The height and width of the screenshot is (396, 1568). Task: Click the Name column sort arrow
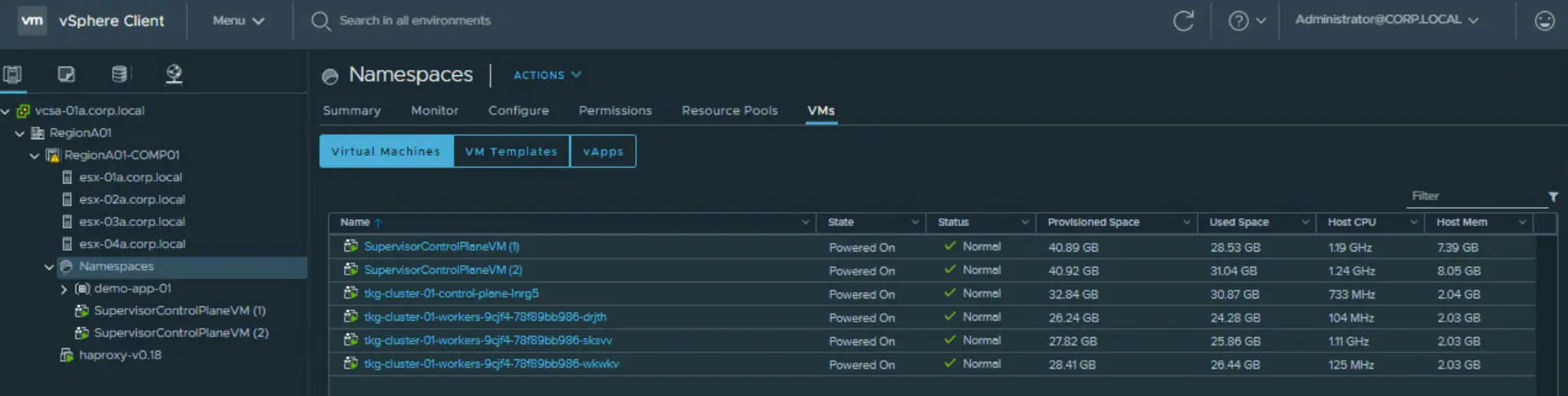click(377, 222)
